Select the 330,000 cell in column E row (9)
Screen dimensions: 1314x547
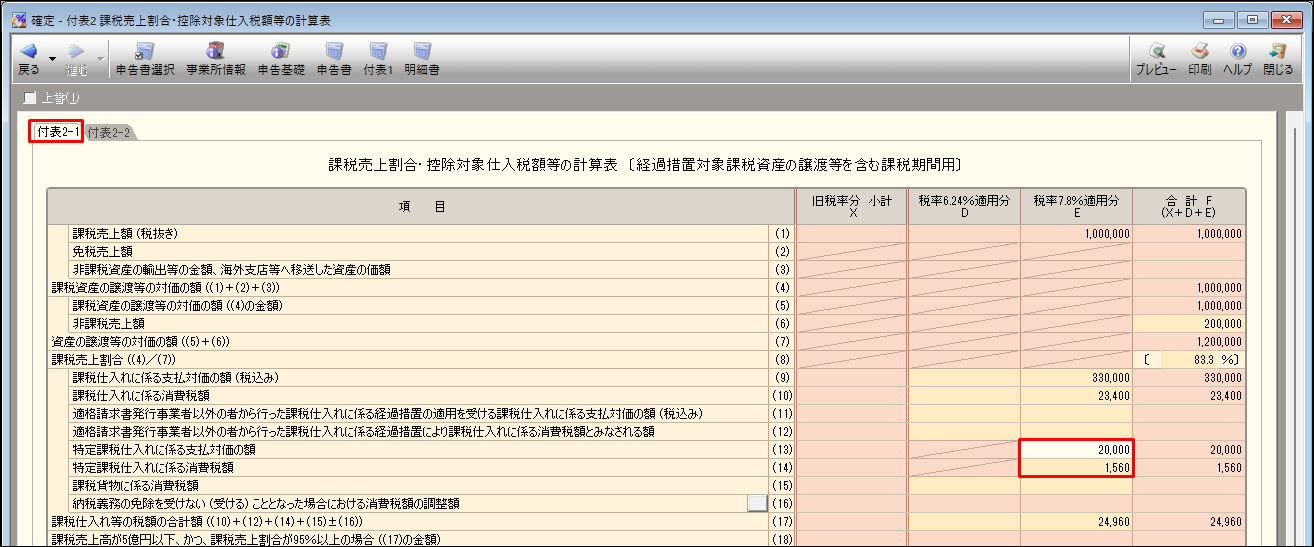[x=1076, y=378]
